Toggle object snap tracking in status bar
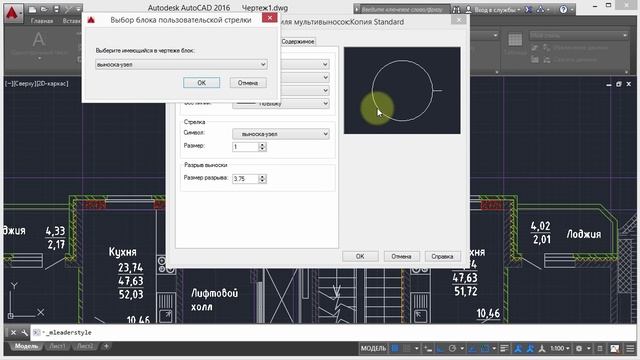Screen dimensions: 640x360 [472, 349]
